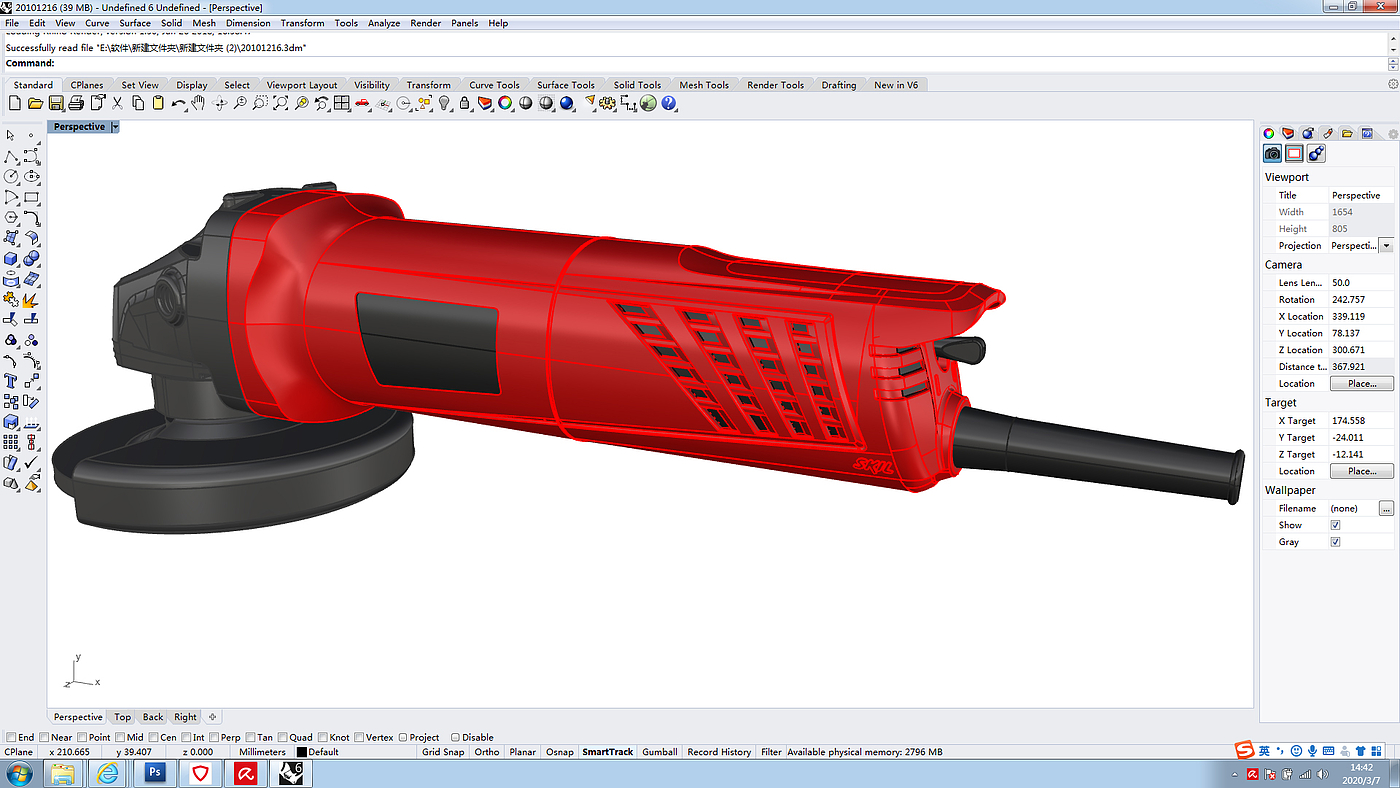Image resolution: width=1400 pixels, height=788 pixels.
Task: Click the Default layer color swatch
Action: (x=301, y=752)
